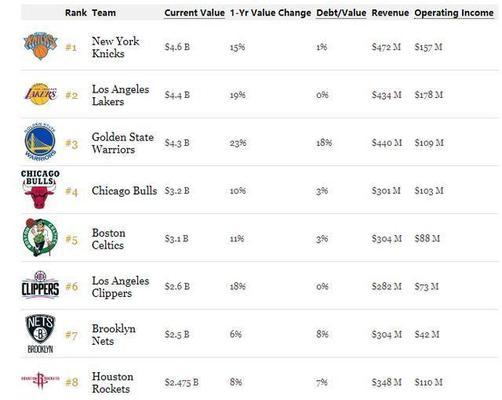Sort by Current Value column header
502x400 pixels.
194,13
